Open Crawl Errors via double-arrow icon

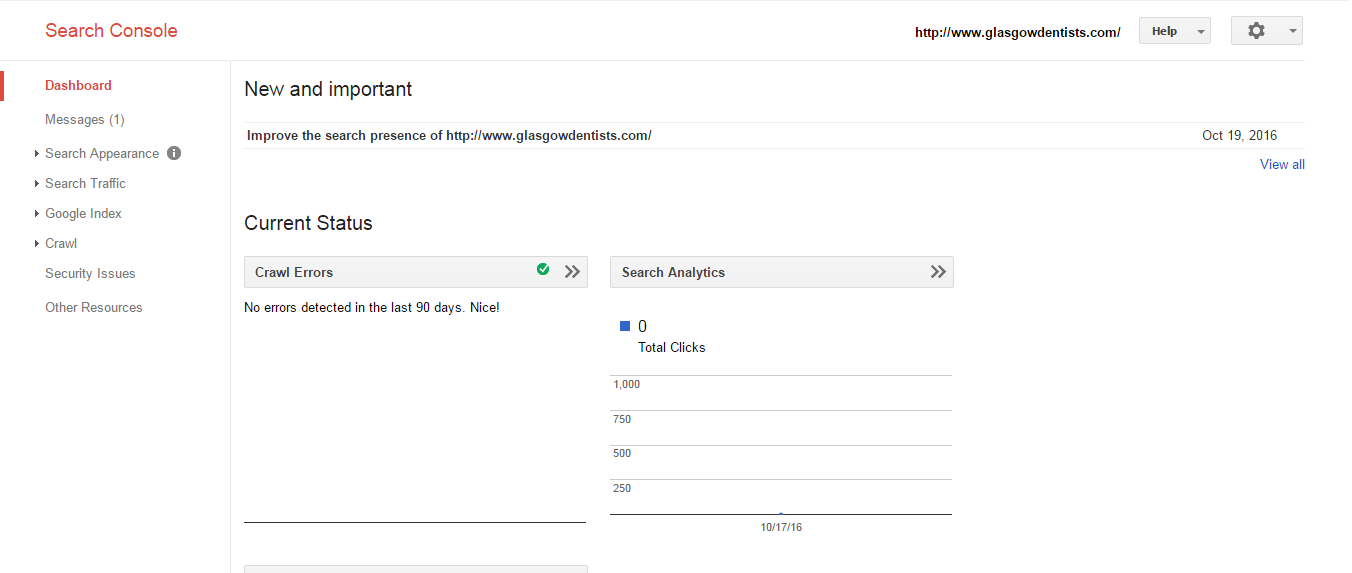tap(572, 271)
